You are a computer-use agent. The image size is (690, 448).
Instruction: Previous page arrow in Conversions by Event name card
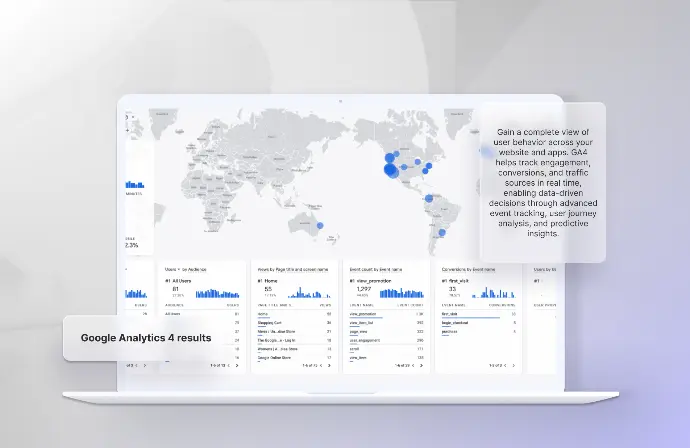(x=505, y=366)
